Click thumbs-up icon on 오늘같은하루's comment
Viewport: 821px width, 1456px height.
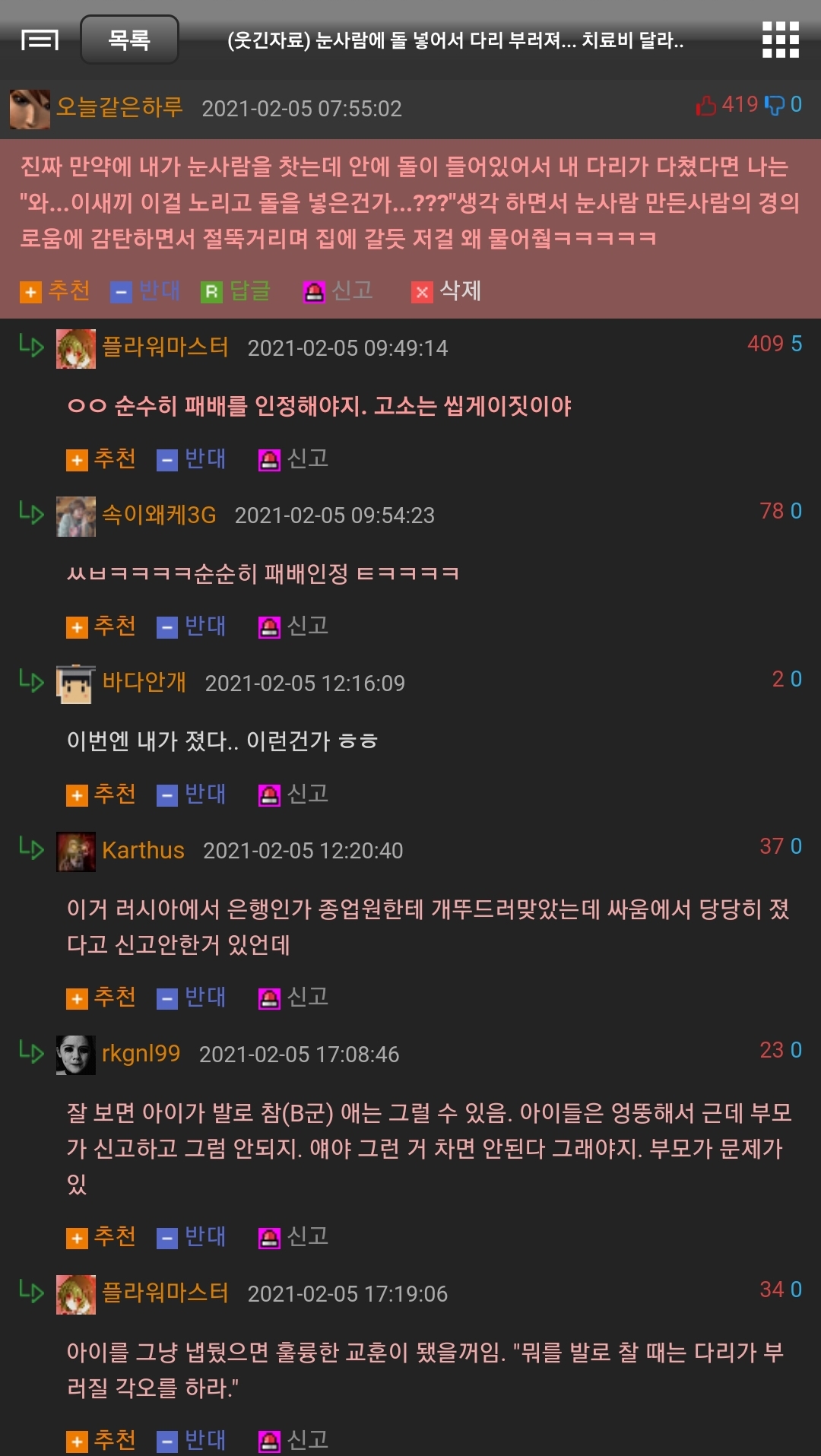click(706, 105)
